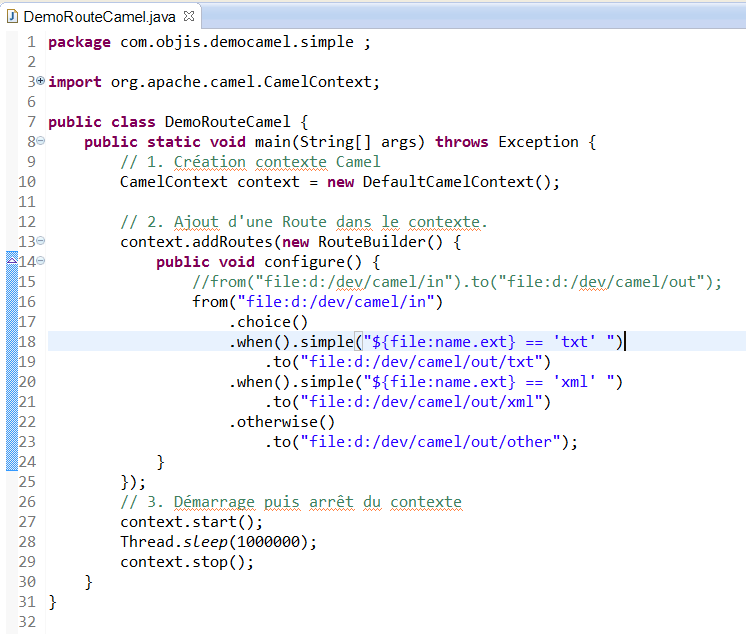Viewport: 746px width, 634px height.
Task: Select the DemoRouteCamel.java editor tab
Action: point(99,17)
